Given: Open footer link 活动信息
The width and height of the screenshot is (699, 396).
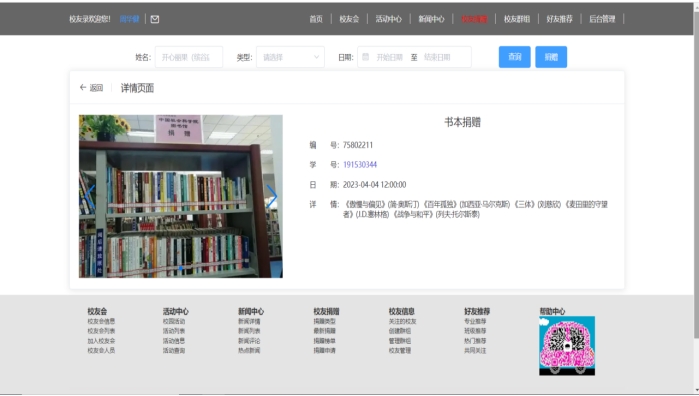Looking at the screenshot, I should [174, 341].
